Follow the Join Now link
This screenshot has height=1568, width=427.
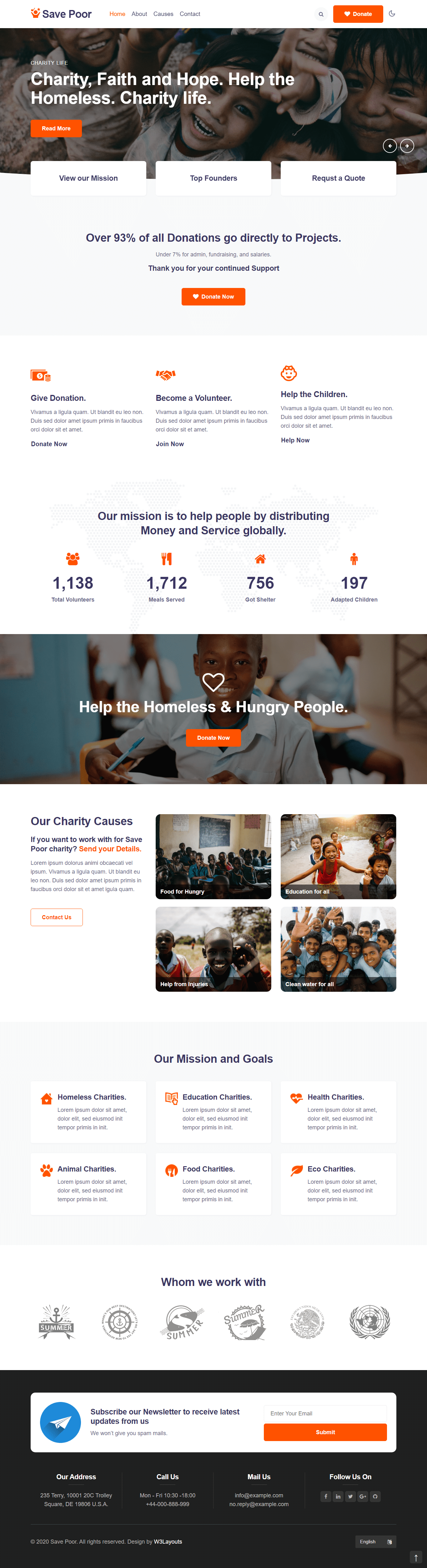click(x=170, y=444)
